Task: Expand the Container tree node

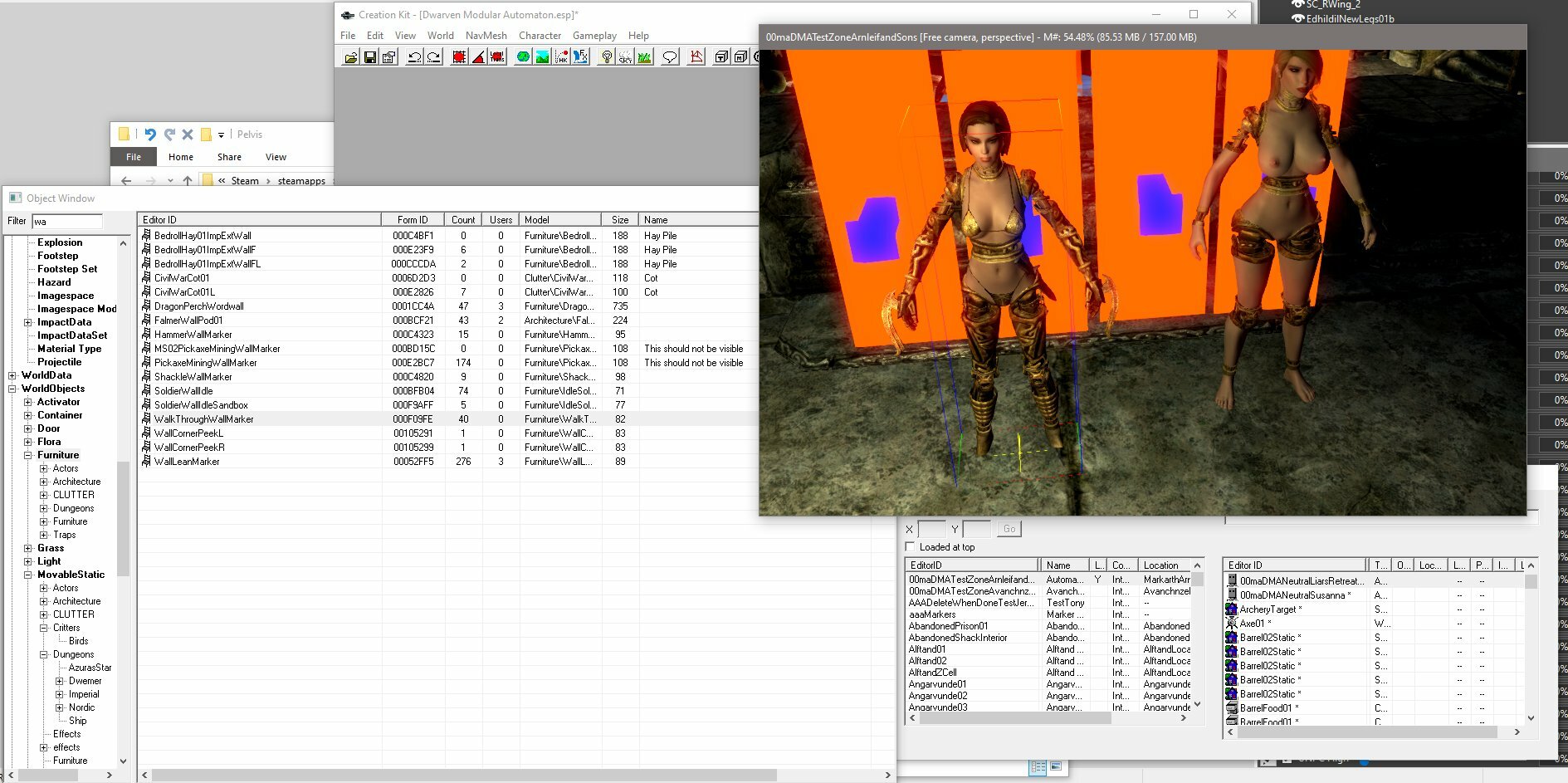Action: point(28,415)
